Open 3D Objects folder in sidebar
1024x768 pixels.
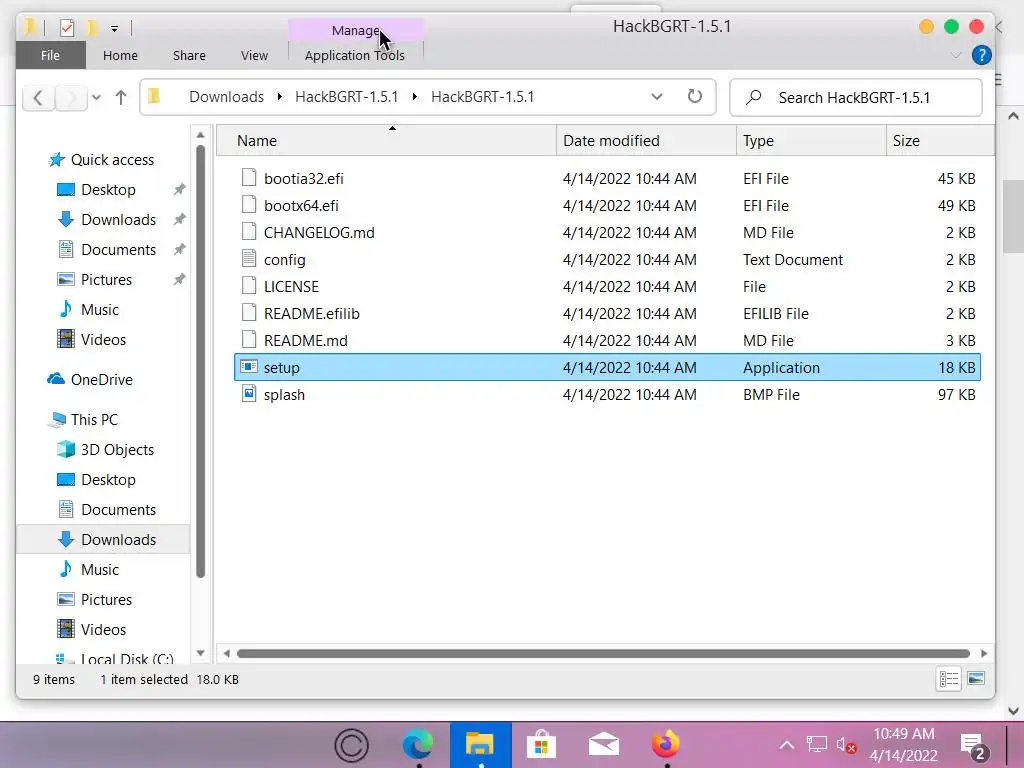[118, 450]
